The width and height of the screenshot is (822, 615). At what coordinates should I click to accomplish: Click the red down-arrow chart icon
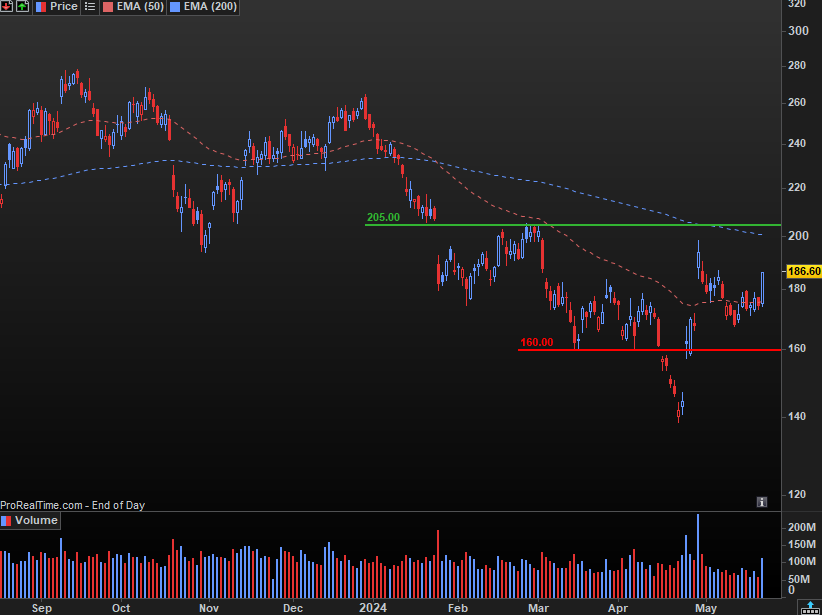[6, 6]
